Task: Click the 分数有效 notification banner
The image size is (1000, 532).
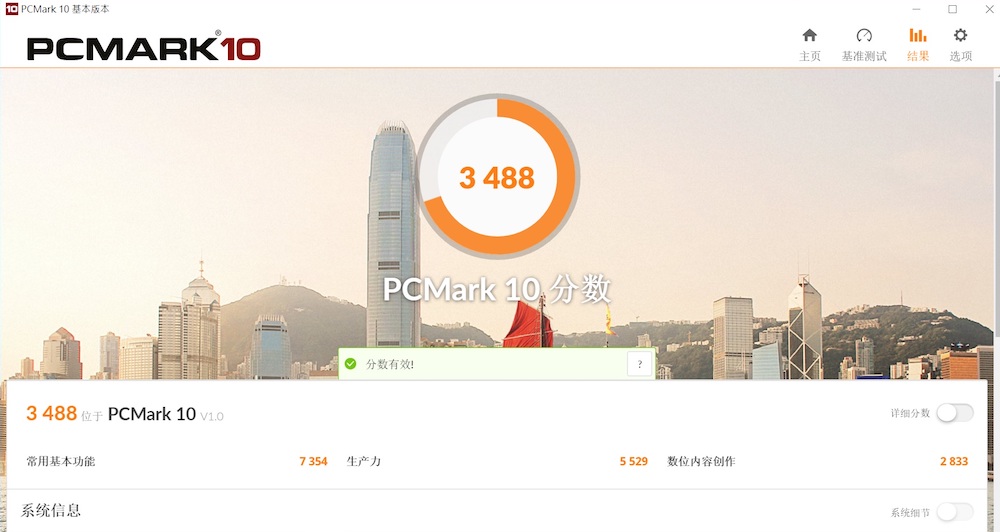Action: [x=496, y=364]
